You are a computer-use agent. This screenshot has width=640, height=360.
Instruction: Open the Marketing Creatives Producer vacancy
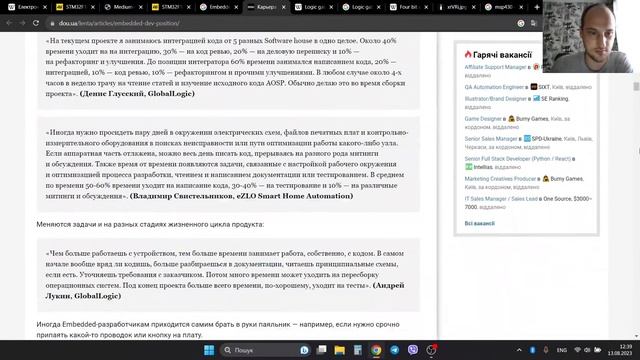tap(500, 179)
